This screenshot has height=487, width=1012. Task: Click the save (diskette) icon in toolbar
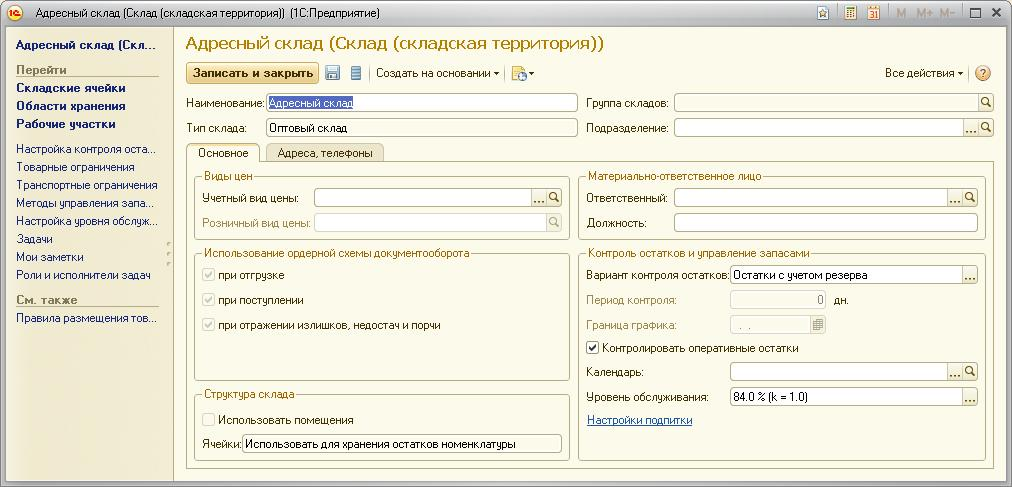(332, 74)
